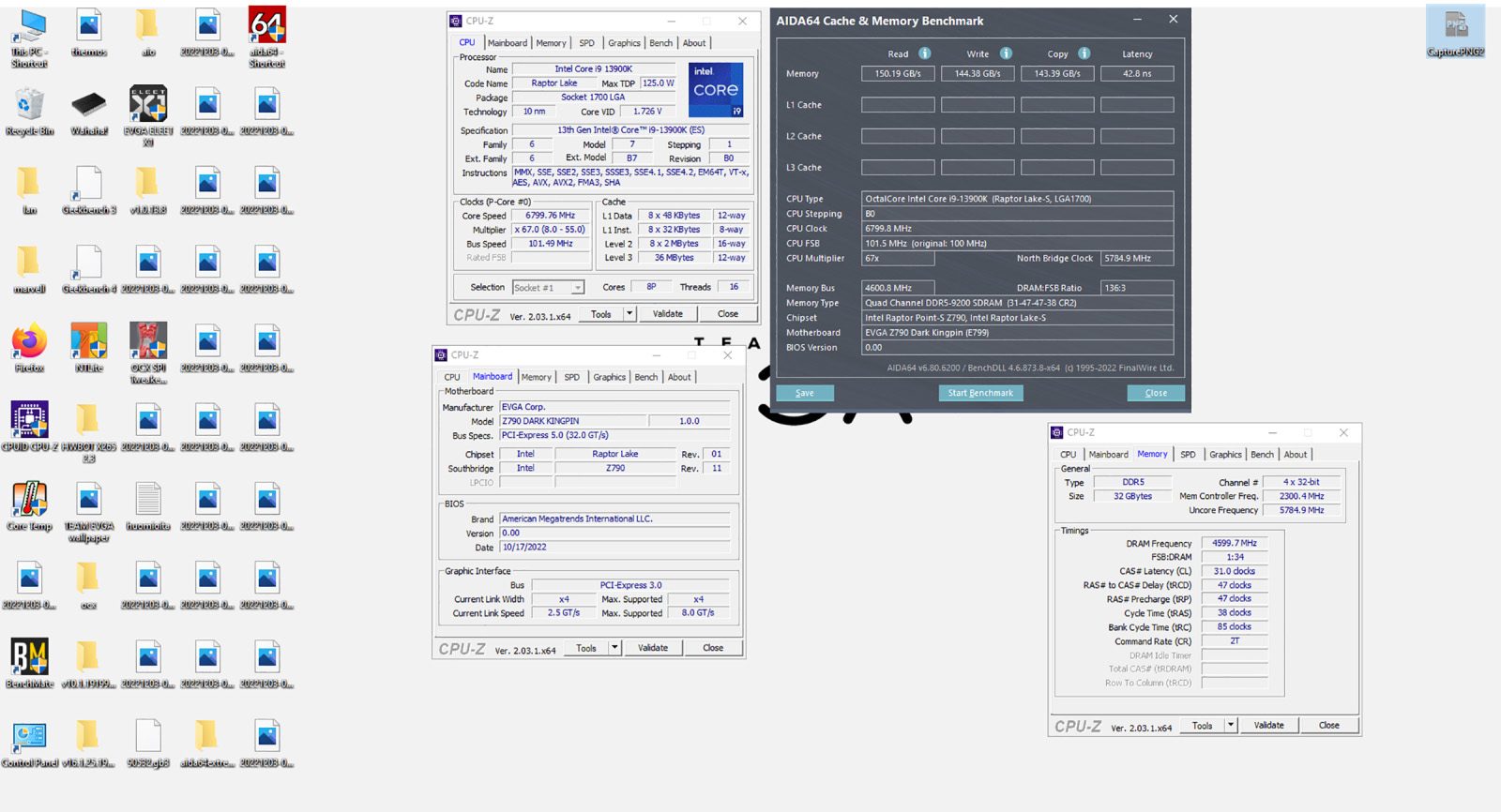Switch to Mainboard tab in the top CPU-Z window
The image size is (1501, 812).
pyautogui.click(x=507, y=43)
